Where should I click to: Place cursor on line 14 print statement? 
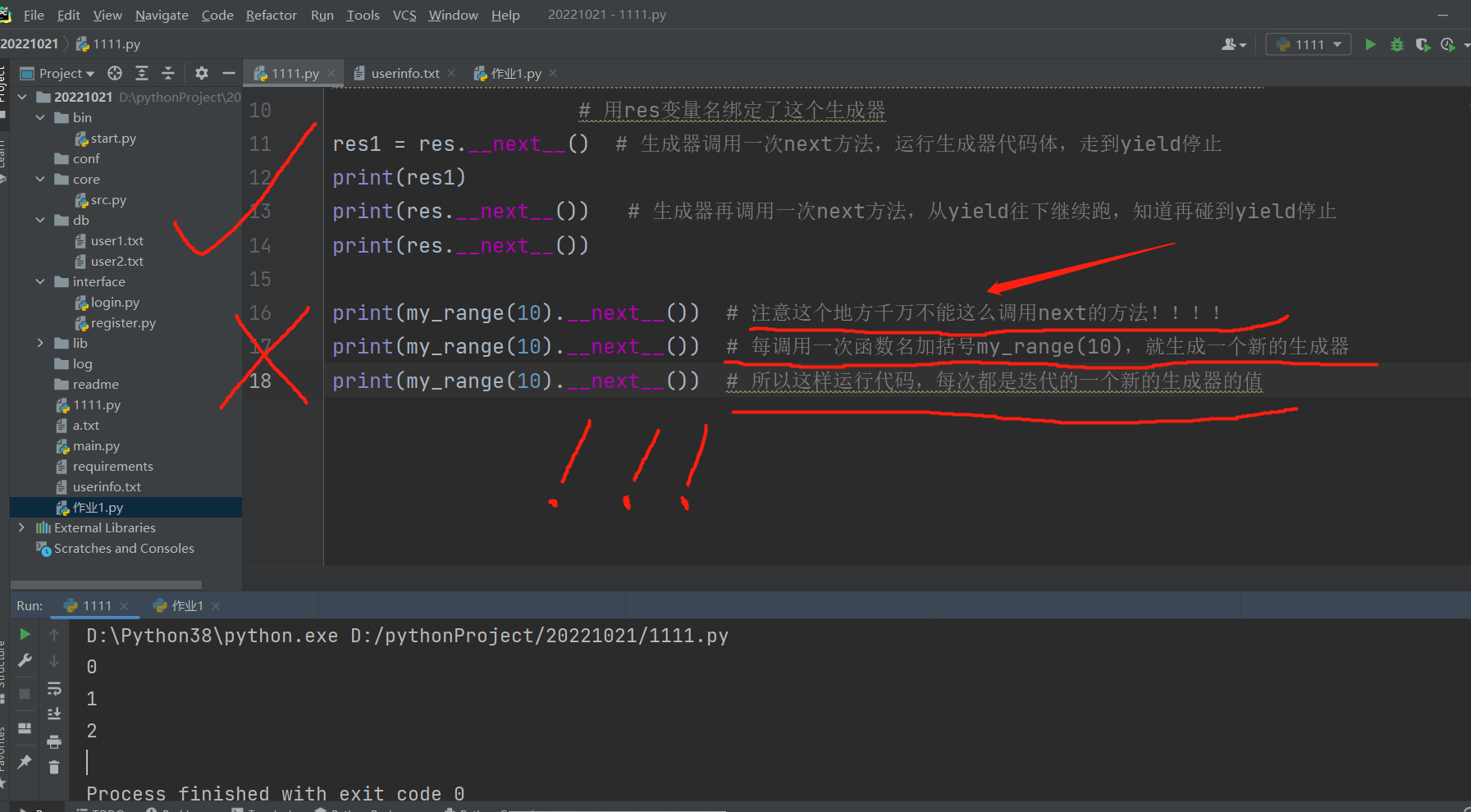click(x=460, y=245)
